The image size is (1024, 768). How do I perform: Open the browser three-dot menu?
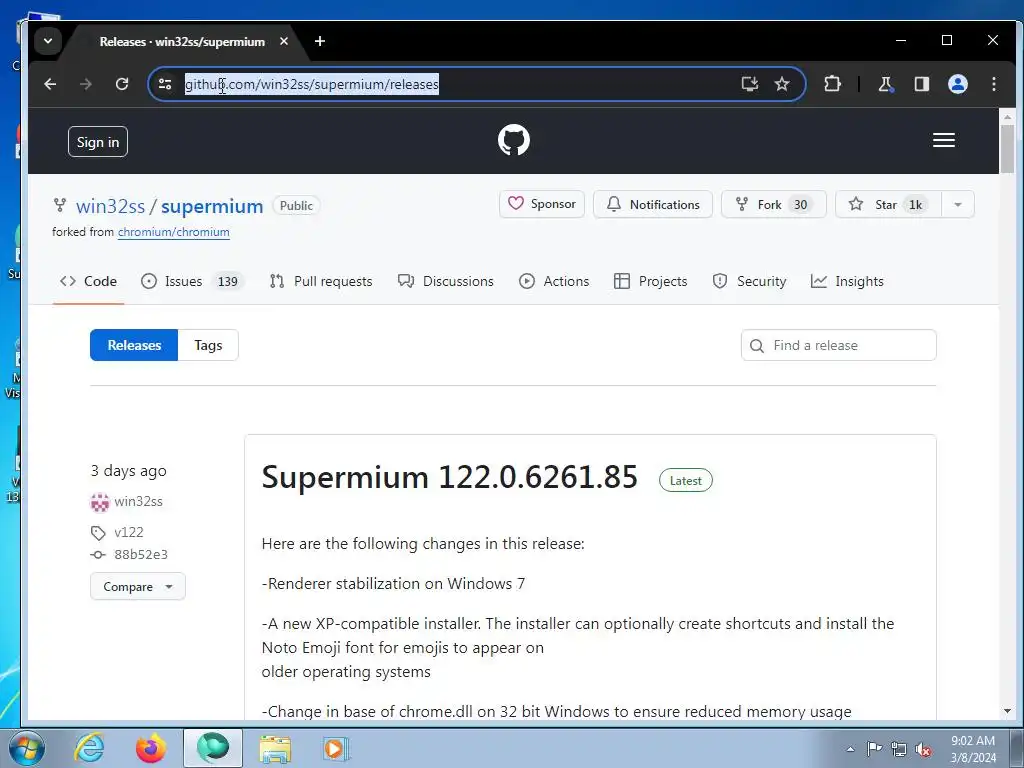pyautogui.click(x=993, y=84)
